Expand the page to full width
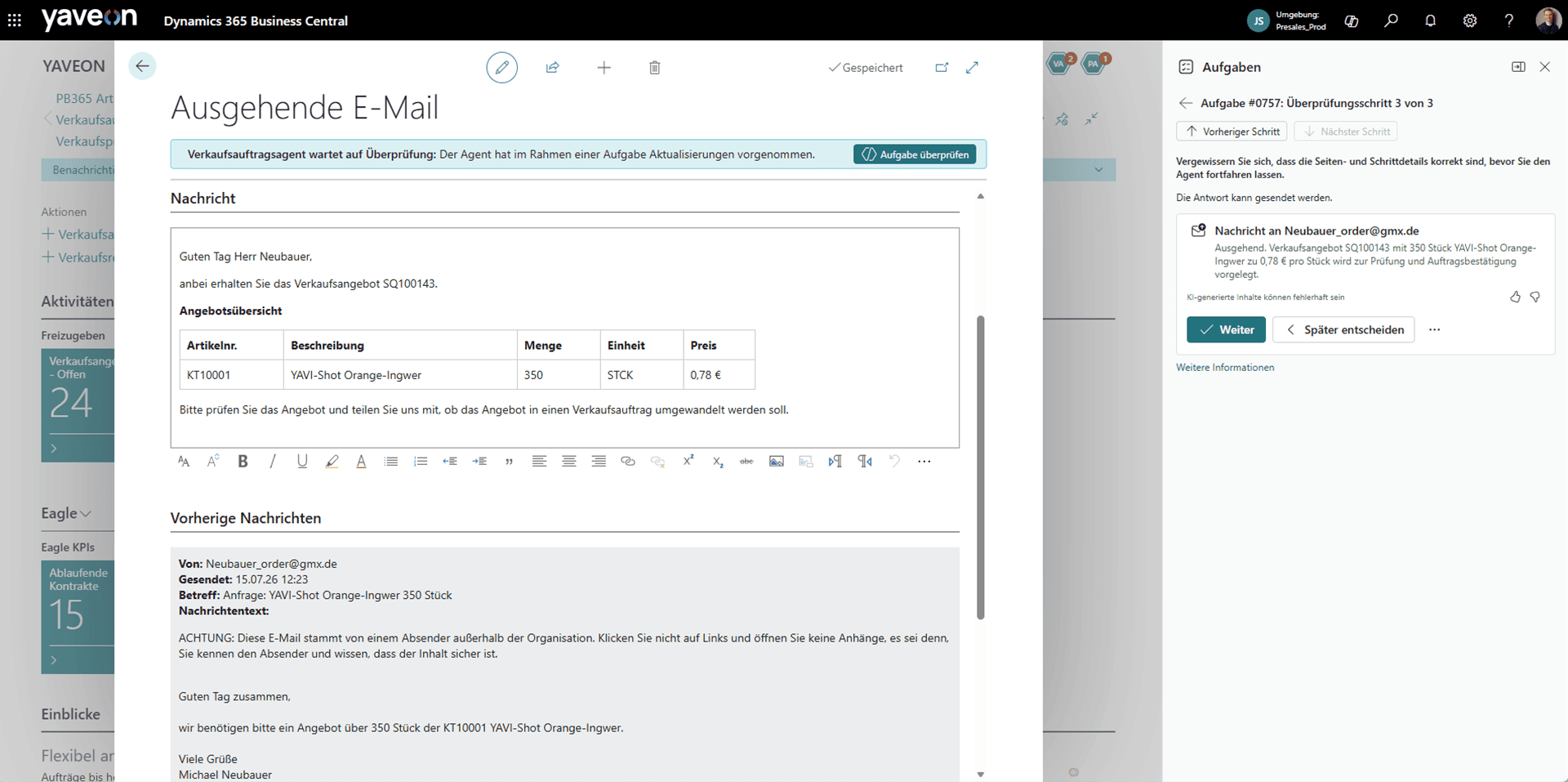This screenshot has height=782, width=1568. tap(972, 68)
